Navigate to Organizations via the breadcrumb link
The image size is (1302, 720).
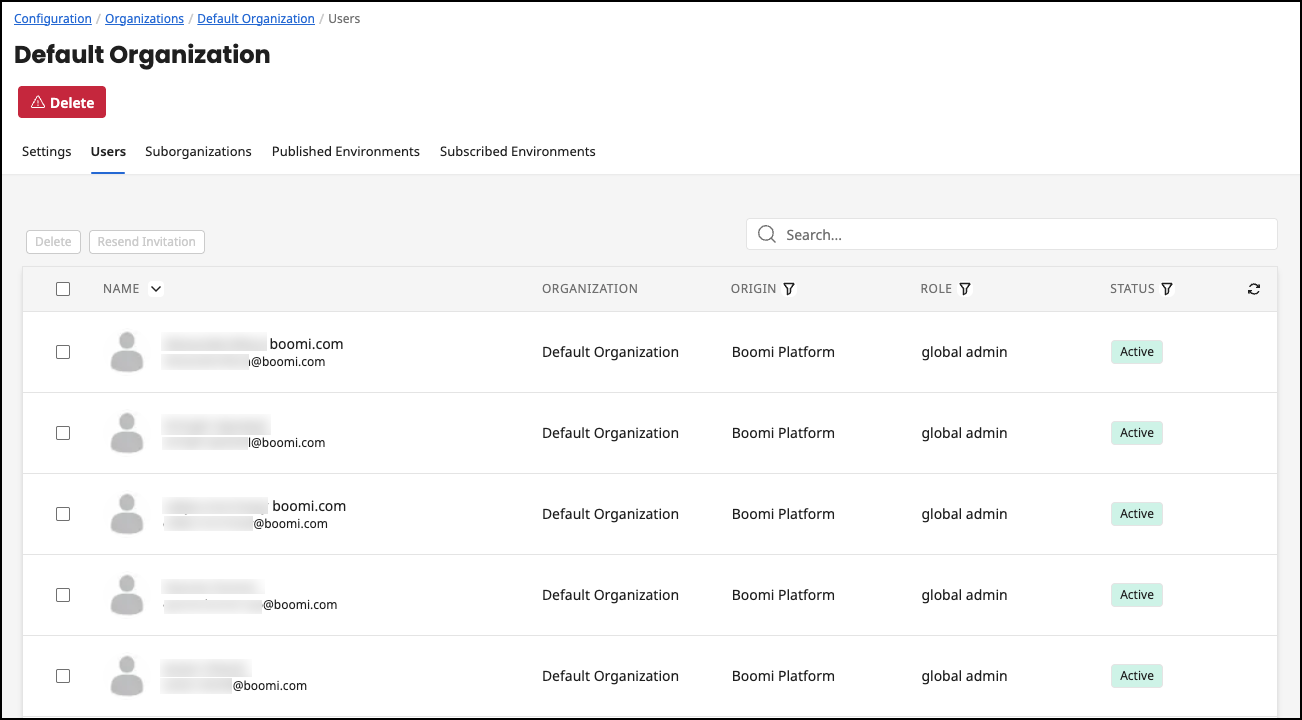[x=144, y=18]
